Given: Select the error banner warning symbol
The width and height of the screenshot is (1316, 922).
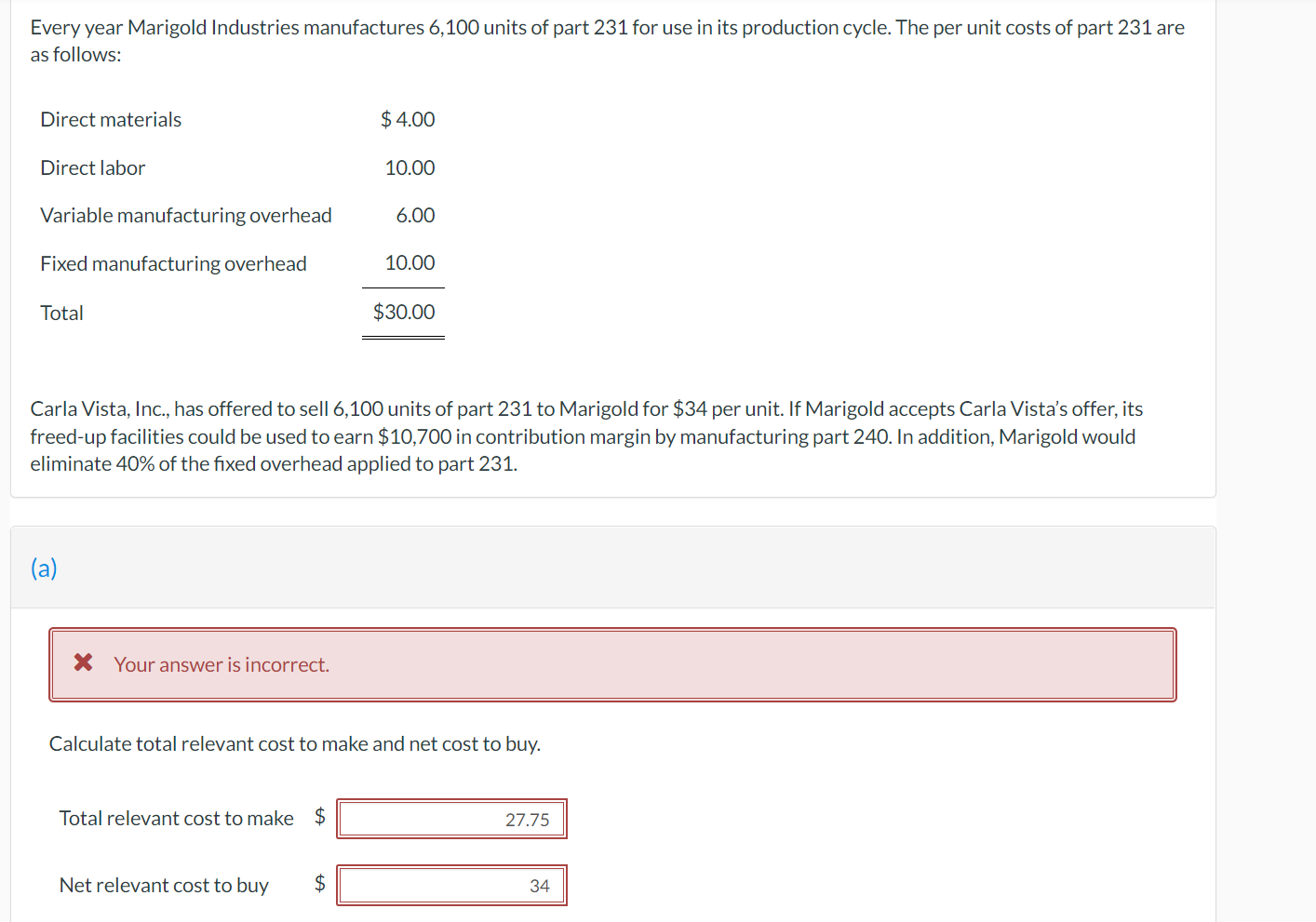Looking at the screenshot, I should pos(83,662).
